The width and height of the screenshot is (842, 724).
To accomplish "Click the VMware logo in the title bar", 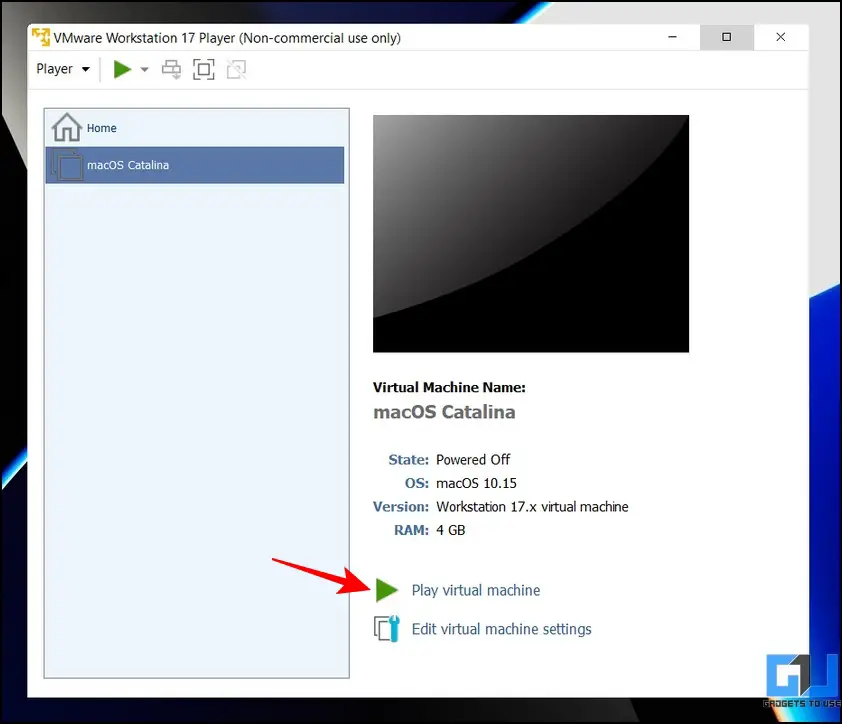I will 41,38.
